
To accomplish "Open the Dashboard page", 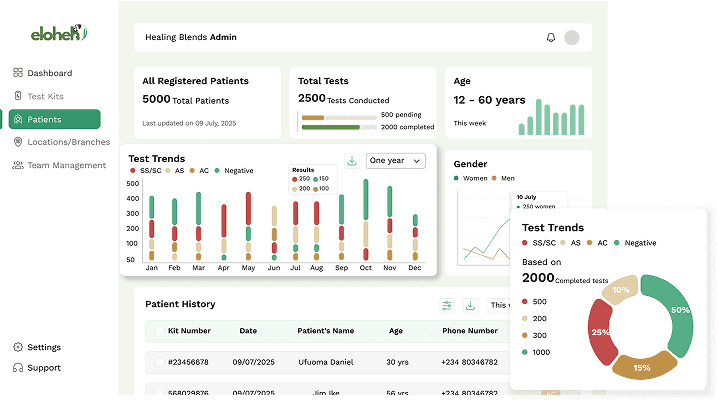I will (49, 73).
